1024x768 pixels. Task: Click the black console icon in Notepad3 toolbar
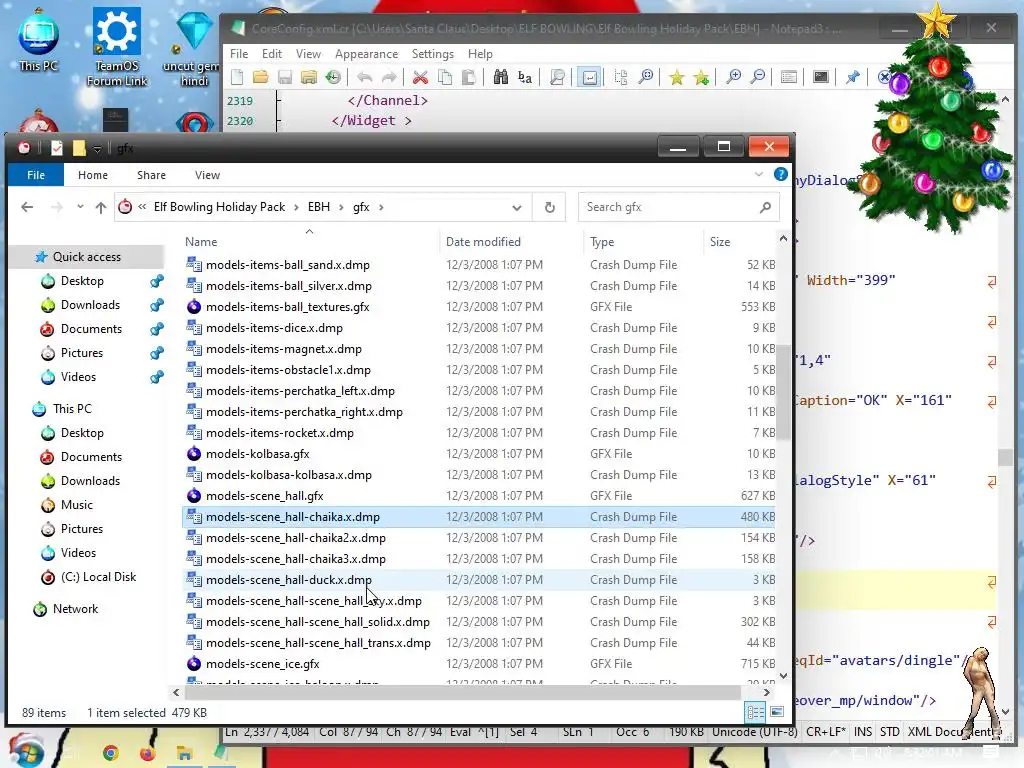tap(821, 78)
